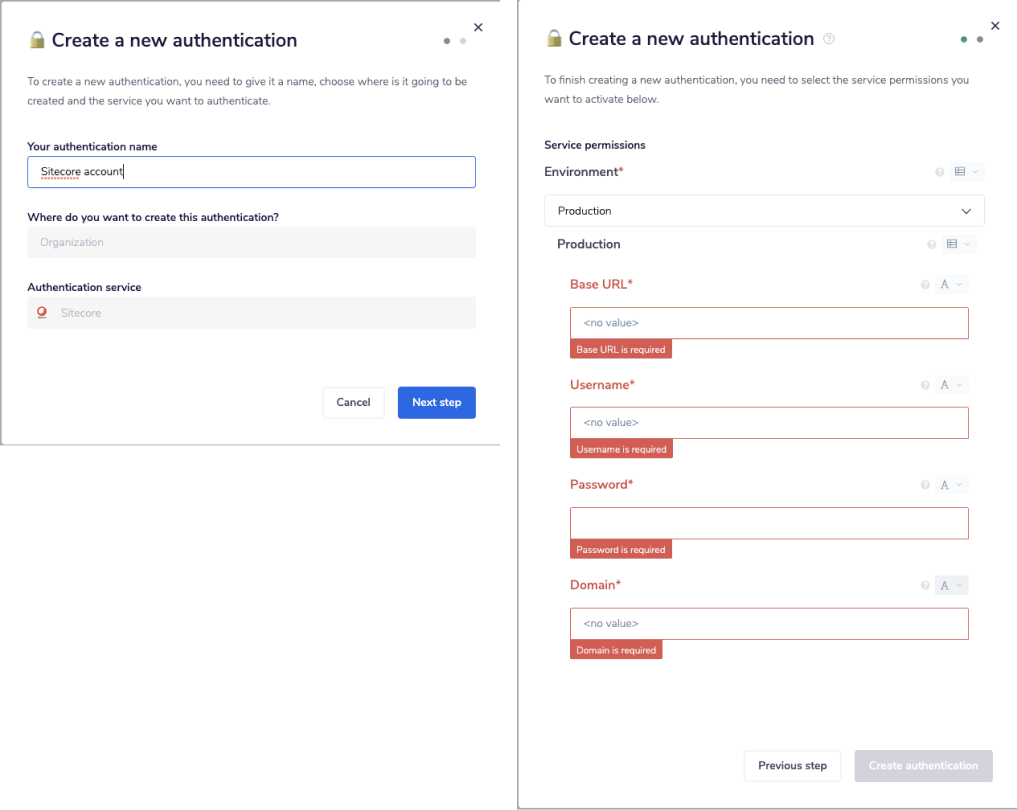
Task: Click the Create authentication button
Action: tap(922, 765)
